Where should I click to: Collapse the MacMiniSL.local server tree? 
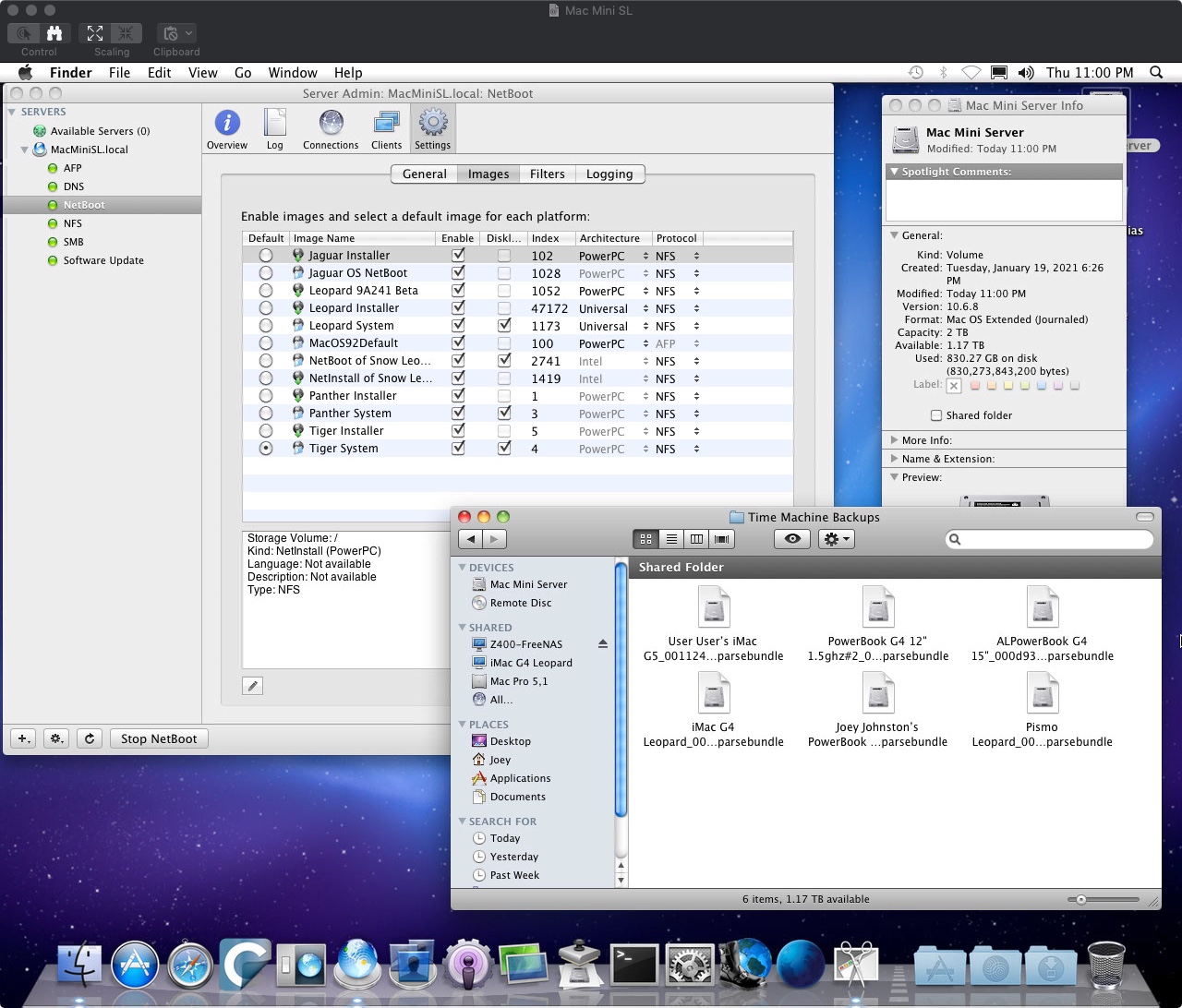[25, 150]
